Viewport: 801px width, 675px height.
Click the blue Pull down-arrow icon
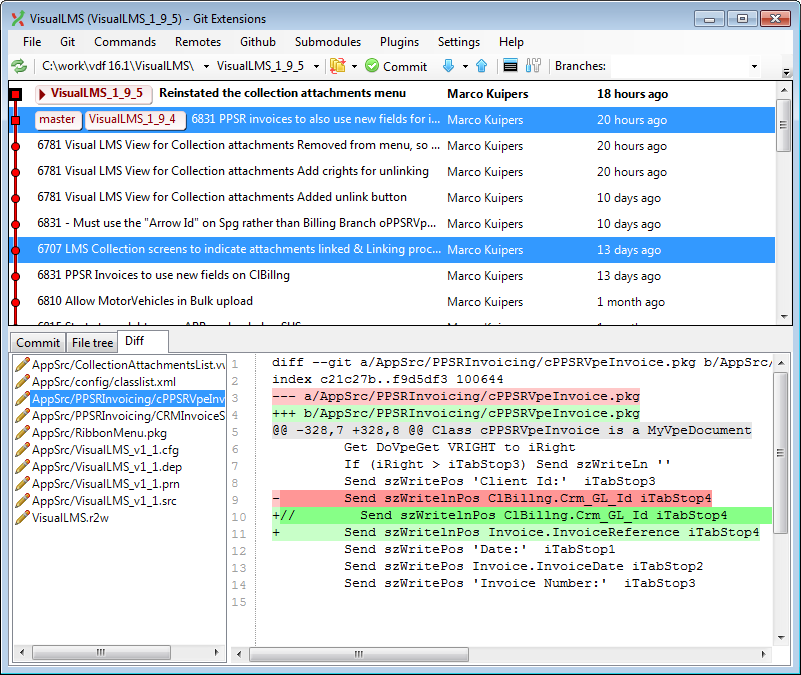pos(448,66)
